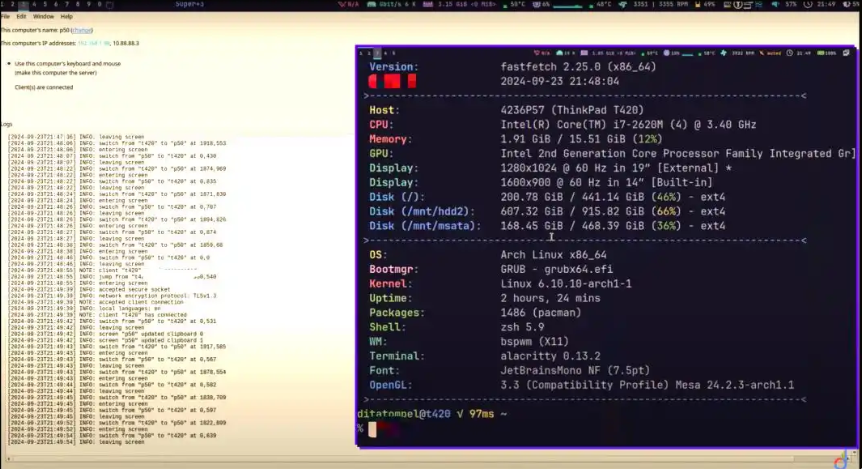Click the WM value 'bspwm (X11)'
This screenshot has height=469, width=862.
click(534, 342)
